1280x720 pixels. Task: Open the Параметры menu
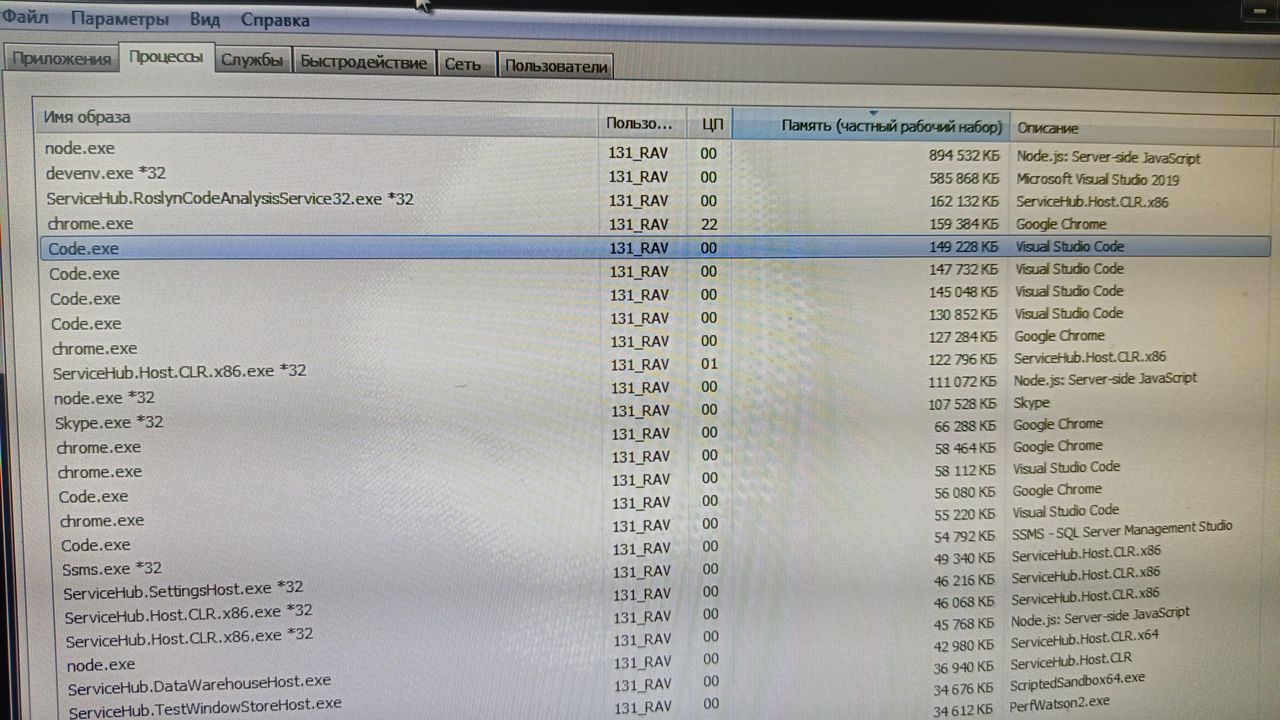point(120,19)
